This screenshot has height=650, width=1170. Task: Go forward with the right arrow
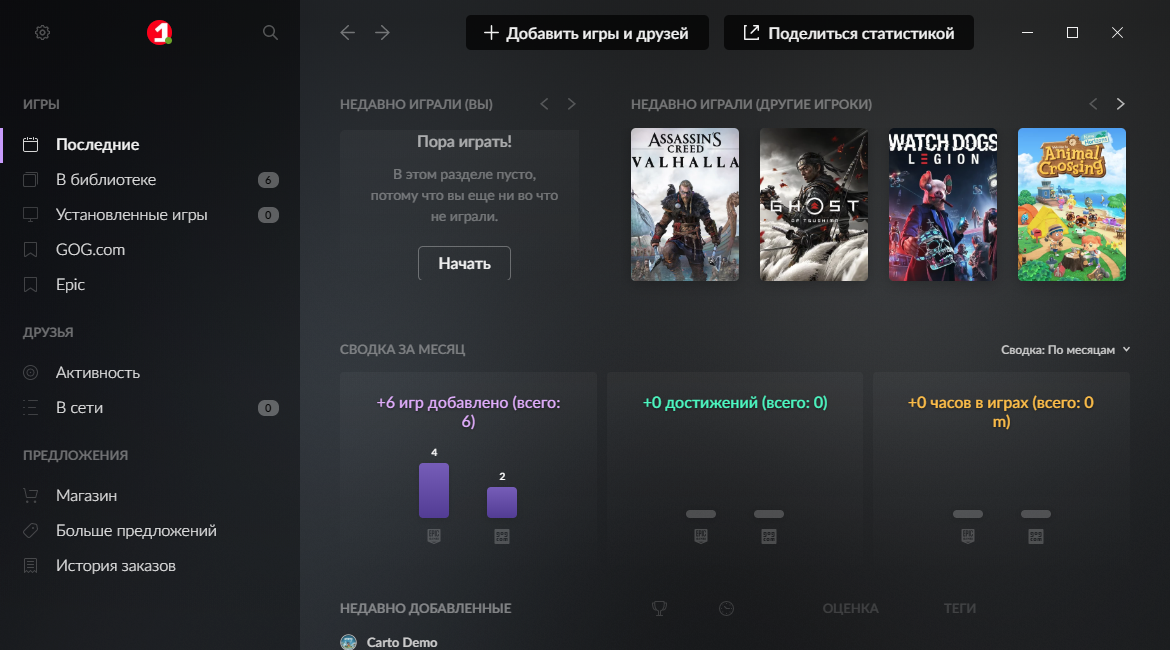tap(382, 33)
